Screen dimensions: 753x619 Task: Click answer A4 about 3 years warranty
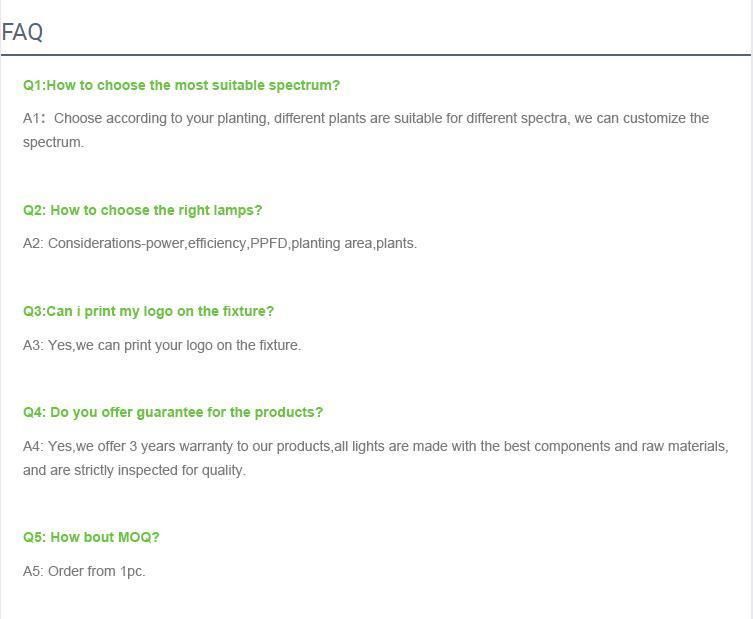pyautogui.click(x=376, y=458)
